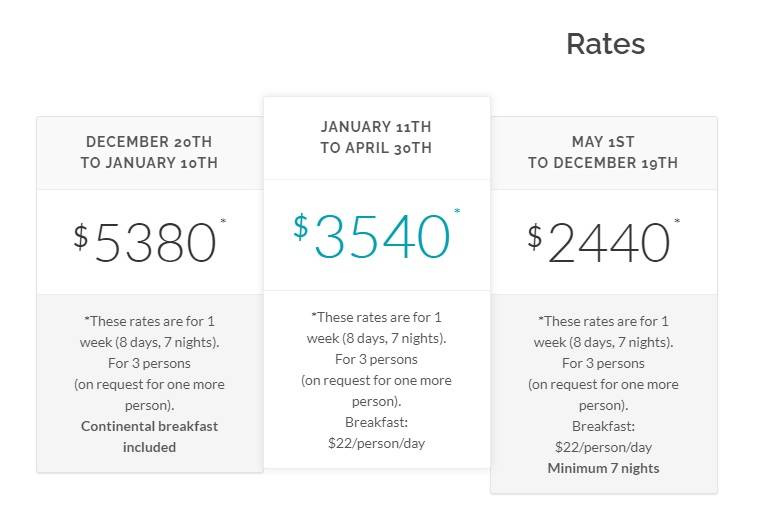766x523 pixels.
Task: Click the teal dollar sign before 3540
Action: (301, 227)
